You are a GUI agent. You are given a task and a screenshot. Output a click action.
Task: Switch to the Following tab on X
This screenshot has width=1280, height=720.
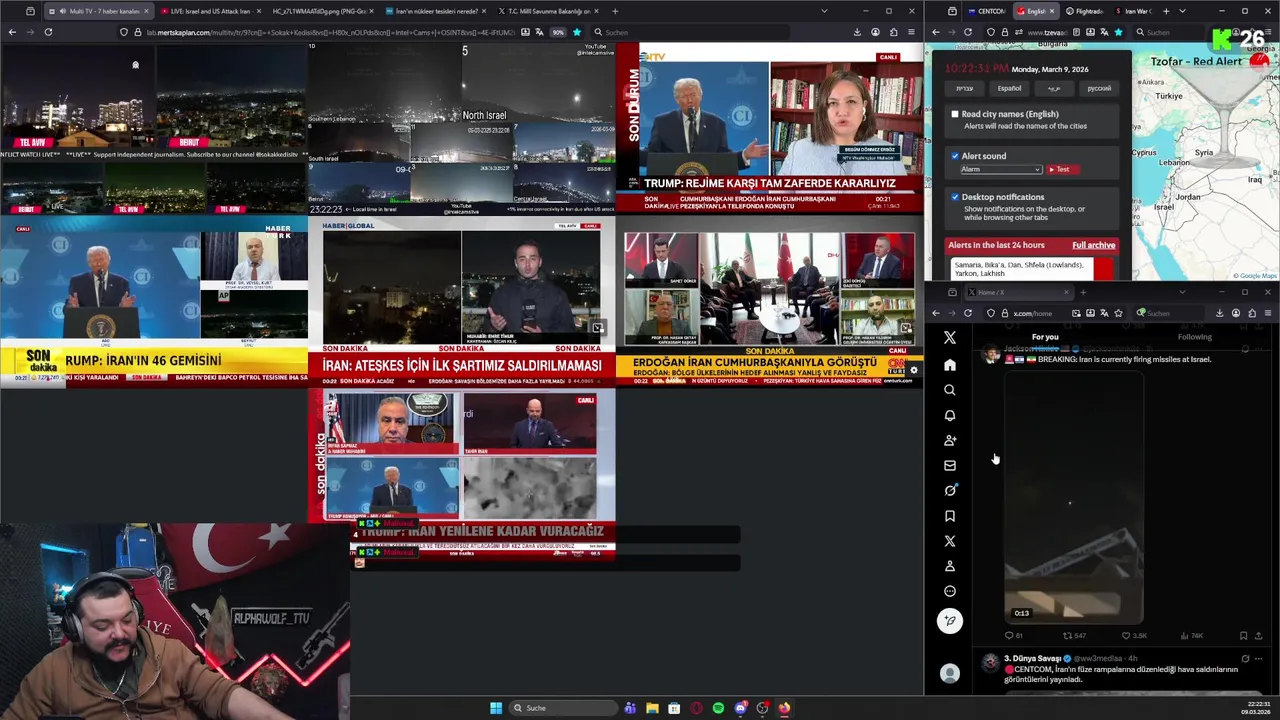[1194, 337]
